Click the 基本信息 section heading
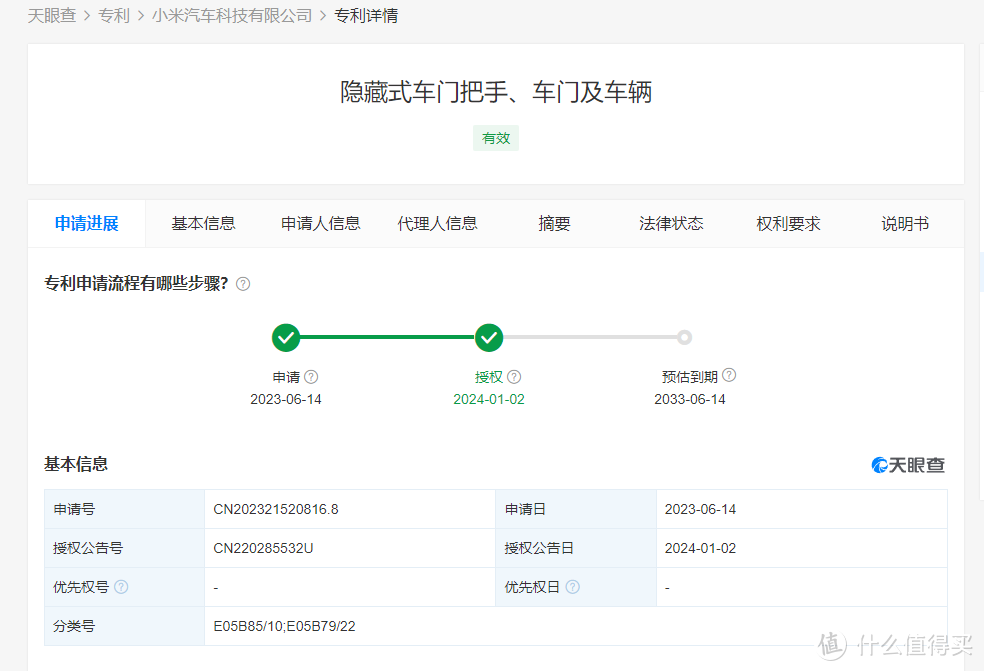Viewport: 984px width, 671px height. tap(76, 464)
